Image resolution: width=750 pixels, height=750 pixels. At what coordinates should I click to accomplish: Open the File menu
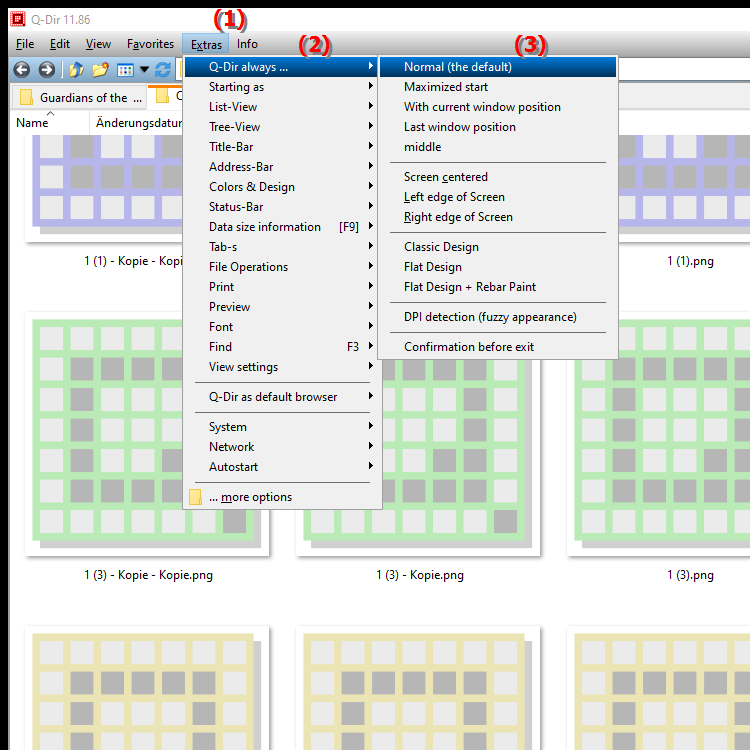(x=25, y=44)
